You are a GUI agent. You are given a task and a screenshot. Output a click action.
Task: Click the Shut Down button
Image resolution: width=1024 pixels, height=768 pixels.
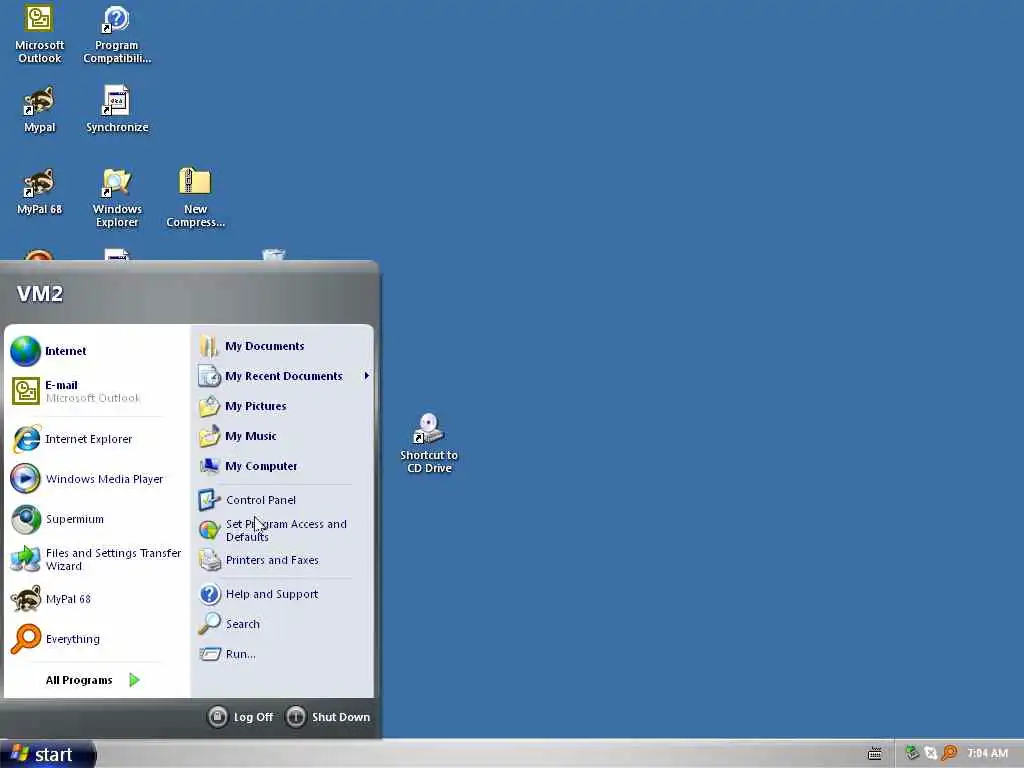(x=328, y=717)
